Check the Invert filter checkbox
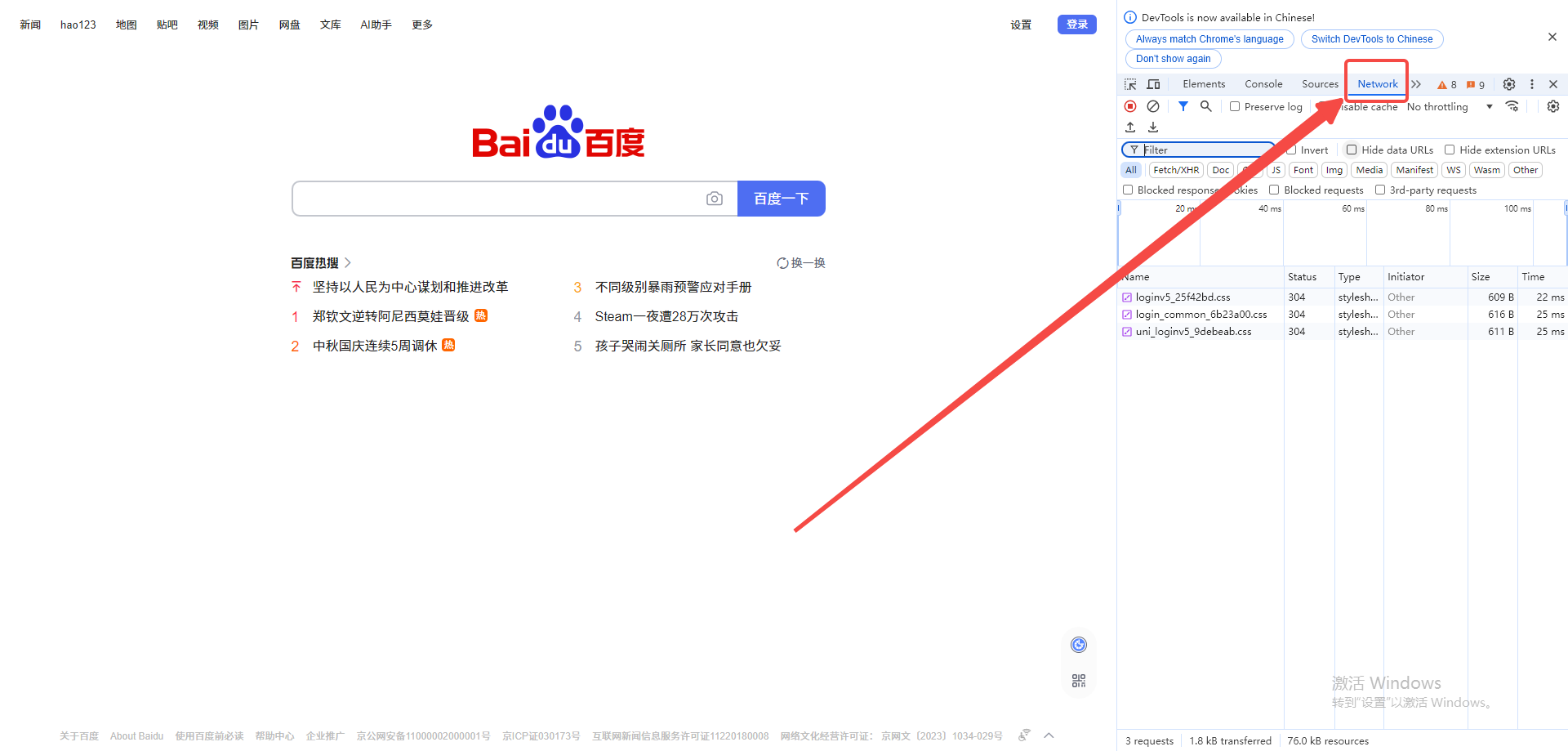The width and height of the screenshot is (1568, 751). pyautogui.click(x=1291, y=150)
